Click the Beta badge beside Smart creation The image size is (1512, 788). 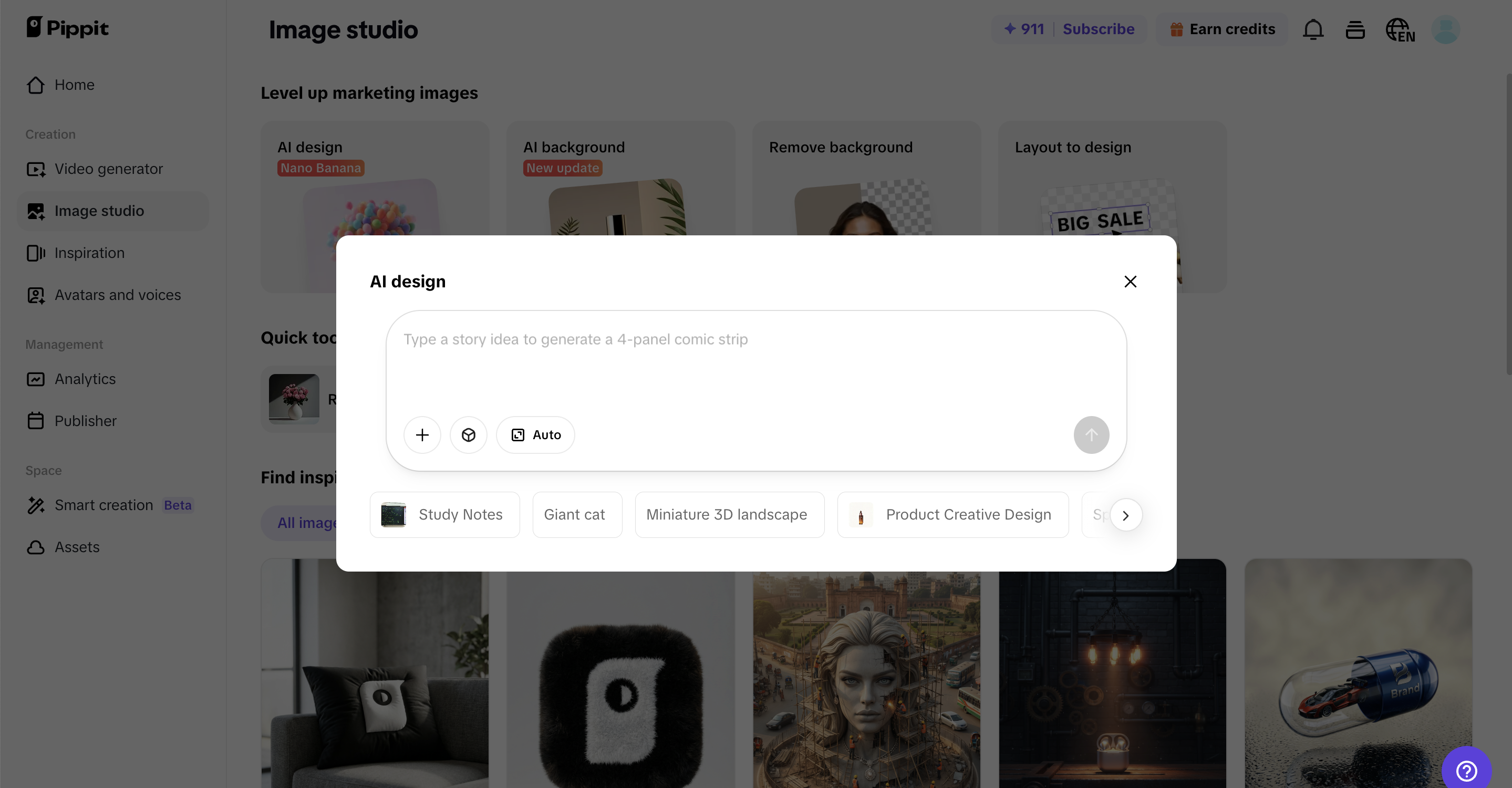point(177,505)
